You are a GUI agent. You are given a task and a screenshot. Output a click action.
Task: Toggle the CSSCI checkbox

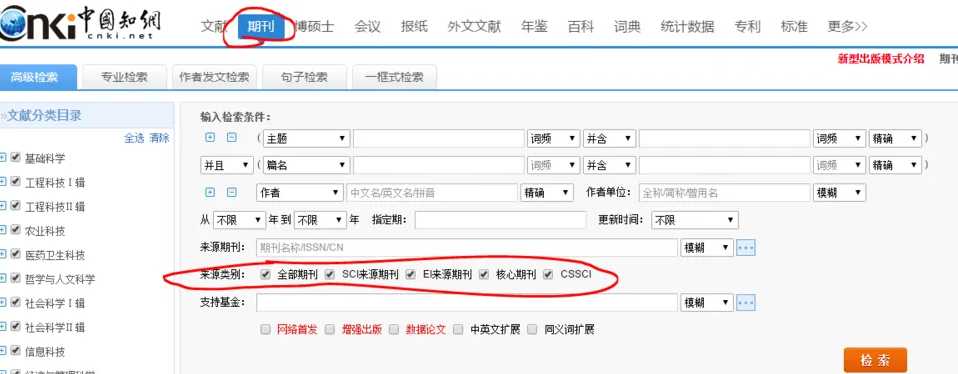(x=548, y=274)
